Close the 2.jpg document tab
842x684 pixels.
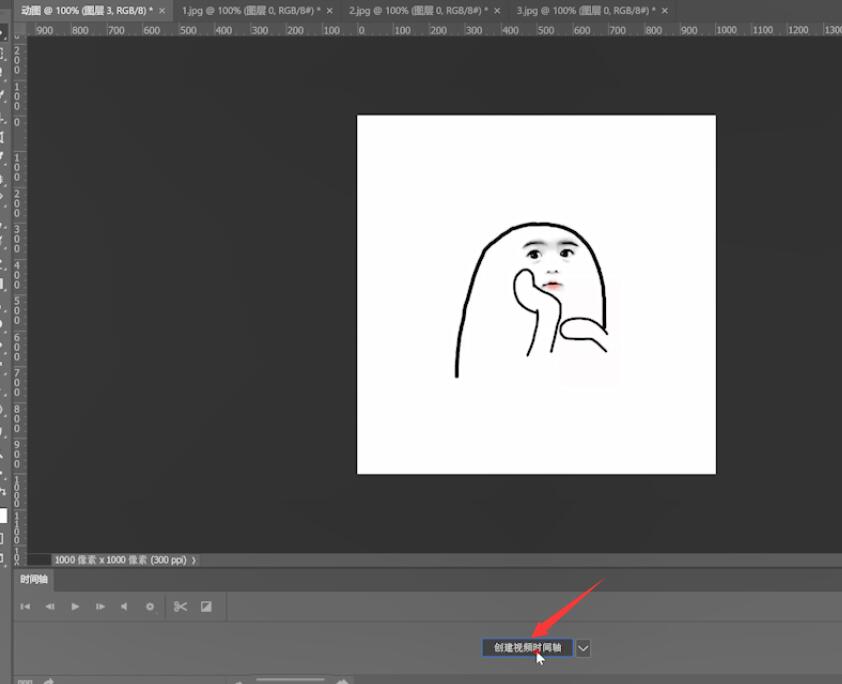tap(497, 11)
